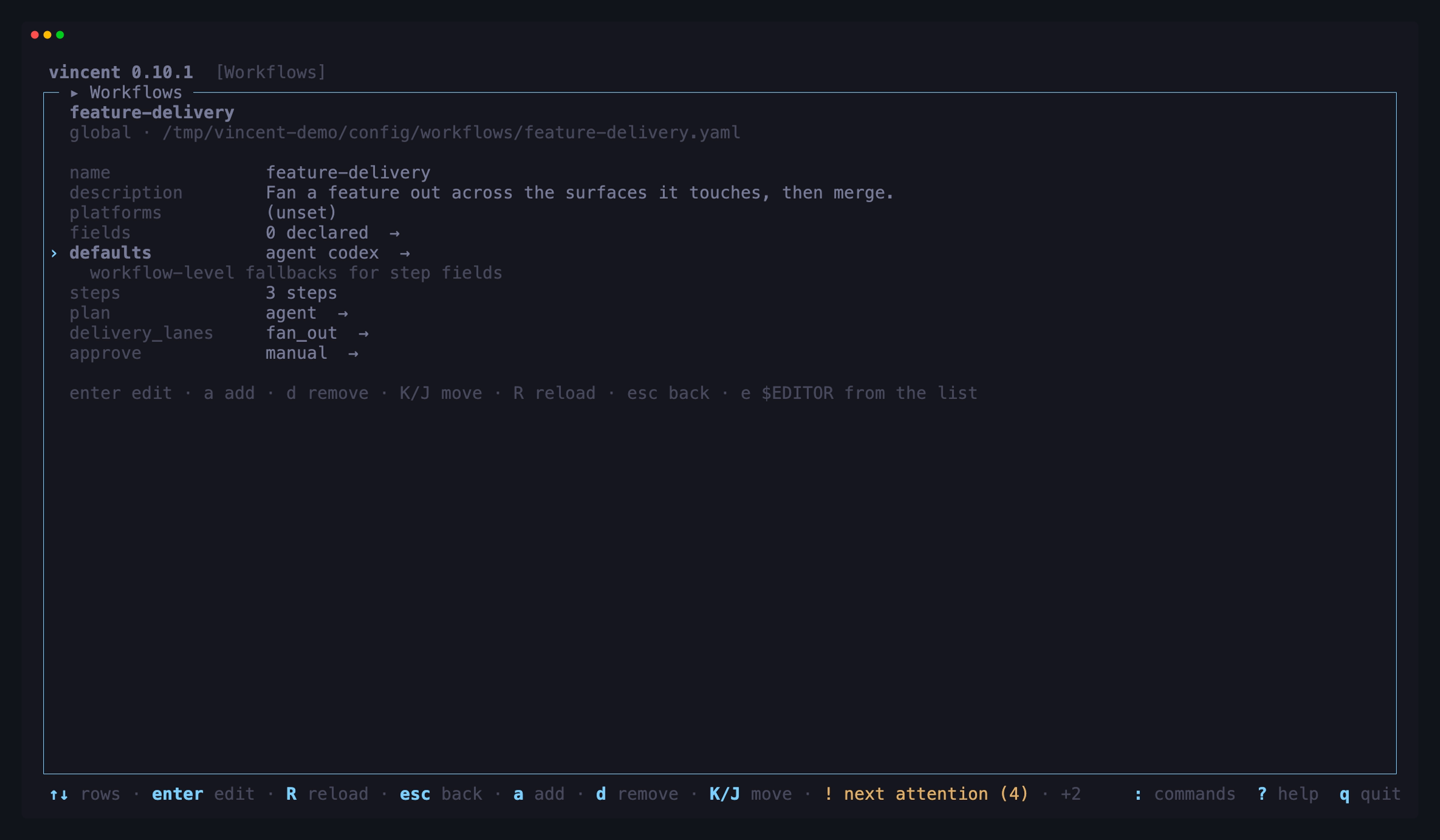1440x840 pixels.
Task: Open the arrow next to fan_out
Action: [364, 334]
